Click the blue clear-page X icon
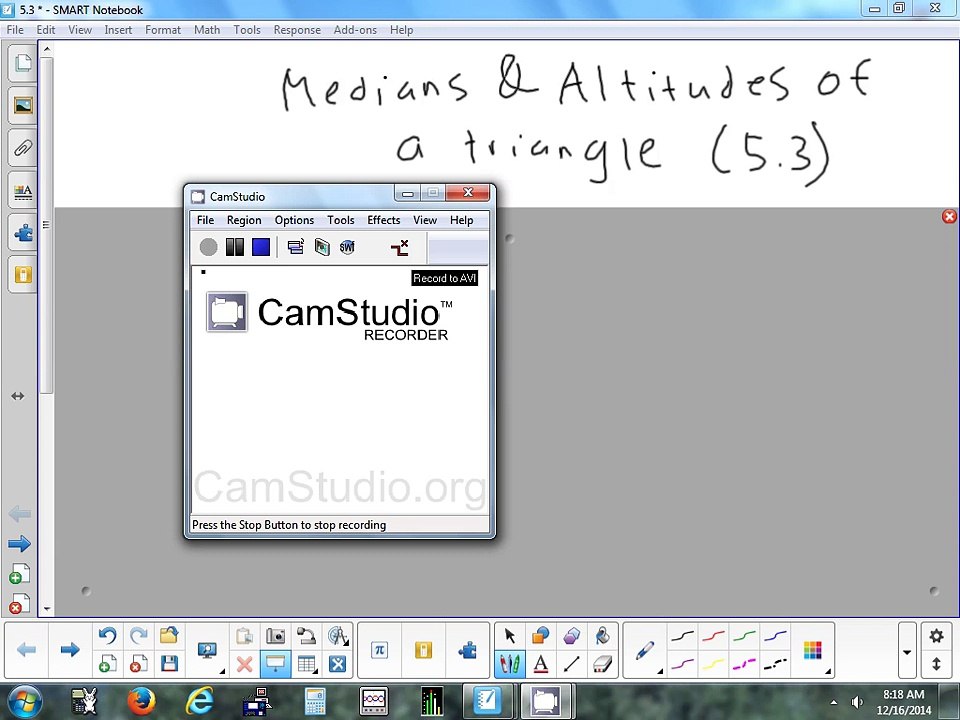 (x=338, y=664)
